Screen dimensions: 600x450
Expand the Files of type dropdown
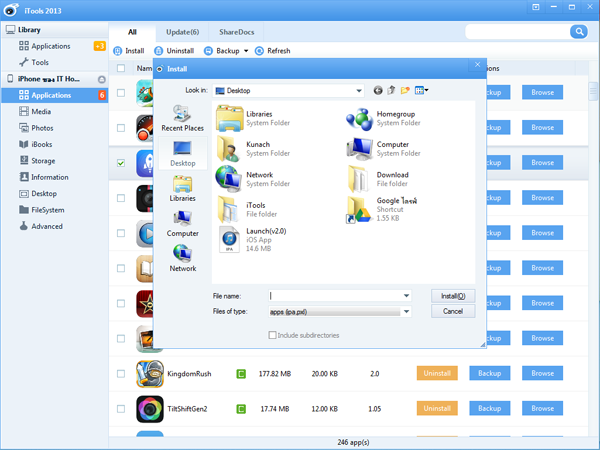(406, 311)
